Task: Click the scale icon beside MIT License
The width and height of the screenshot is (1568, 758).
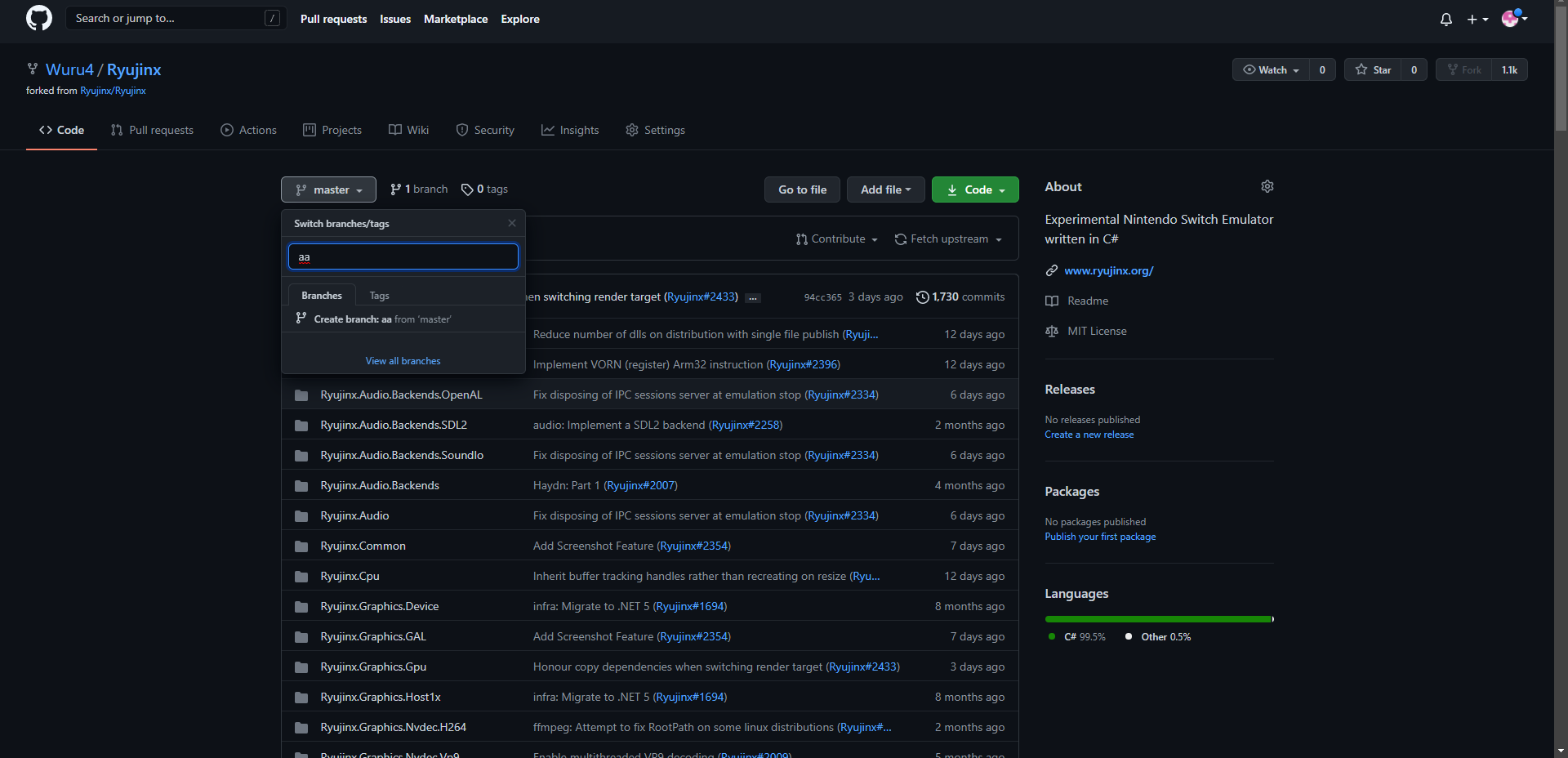Action: pyautogui.click(x=1052, y=331)
